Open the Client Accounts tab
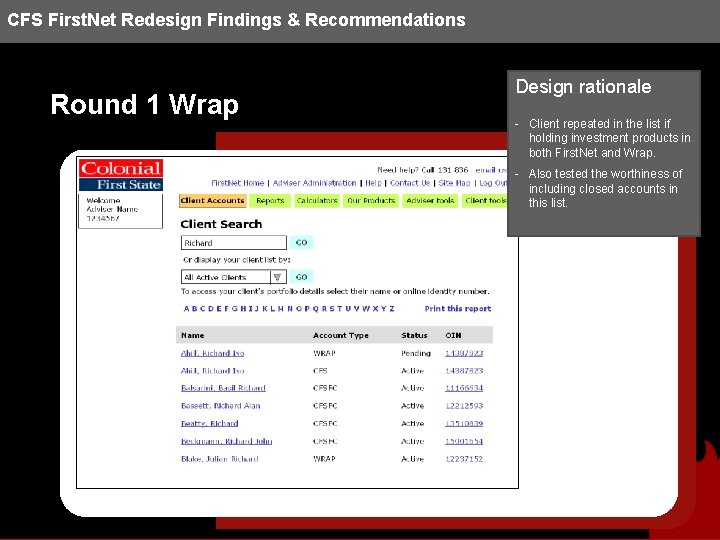The image size is (720, 540). click(213, 201)
